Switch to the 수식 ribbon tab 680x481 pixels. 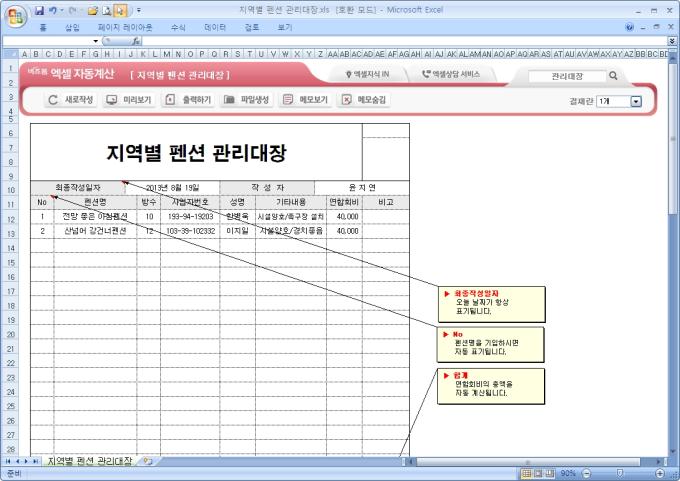pos(178,27)
